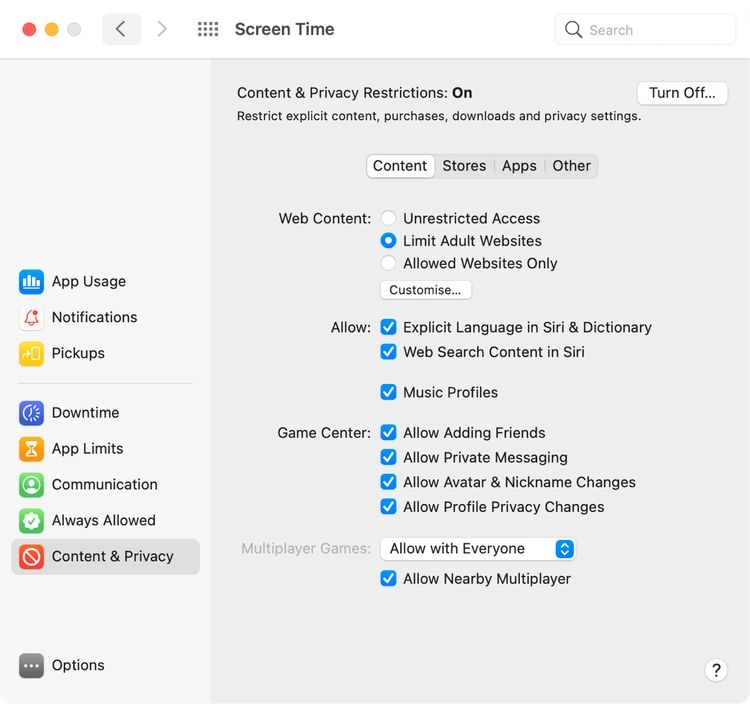The width and height of the screenshot is (750, 704).
Task: Switch to the Stores tab
Action: point(464,166)
